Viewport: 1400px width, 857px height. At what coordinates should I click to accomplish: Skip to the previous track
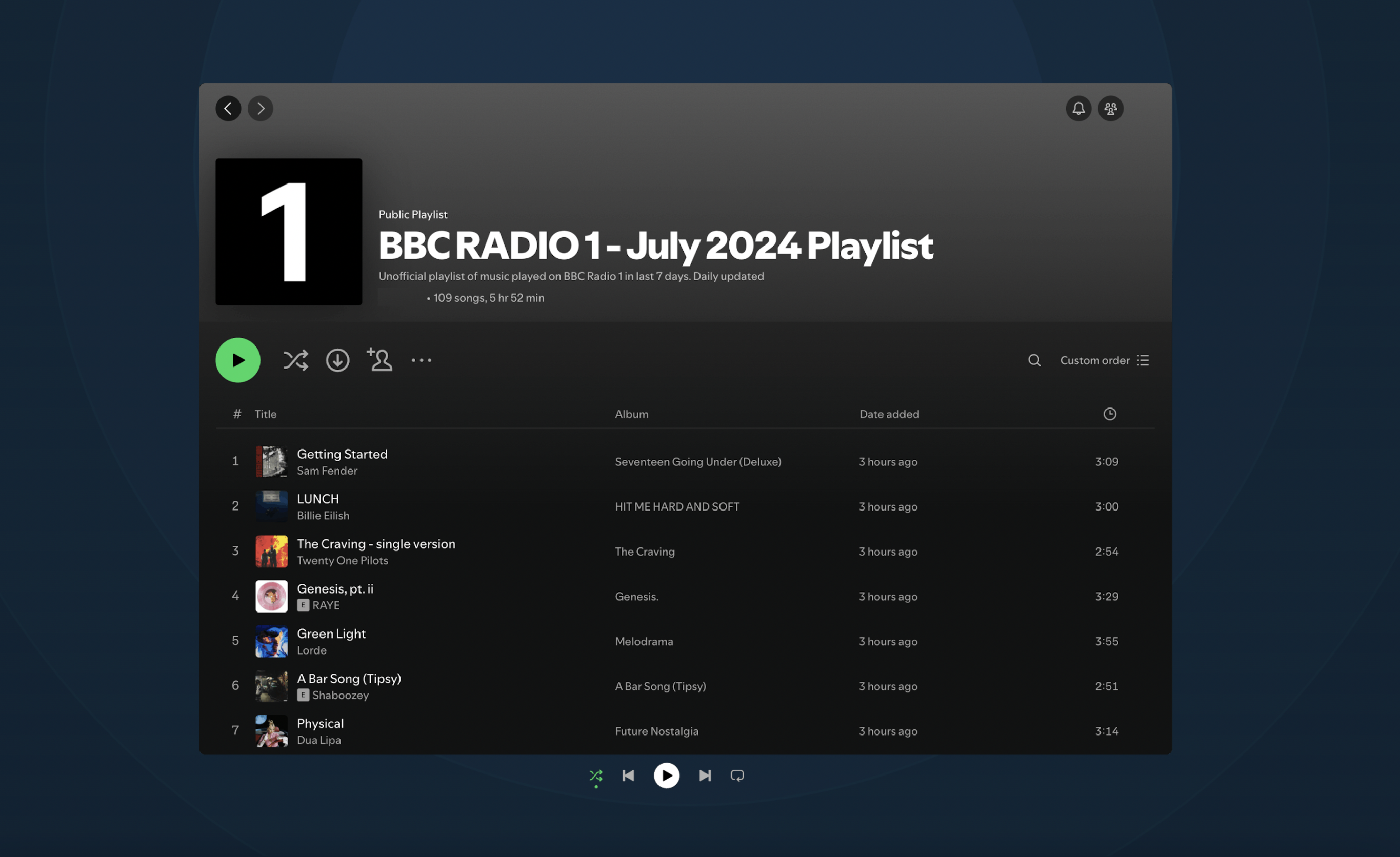tap(628, 776)
